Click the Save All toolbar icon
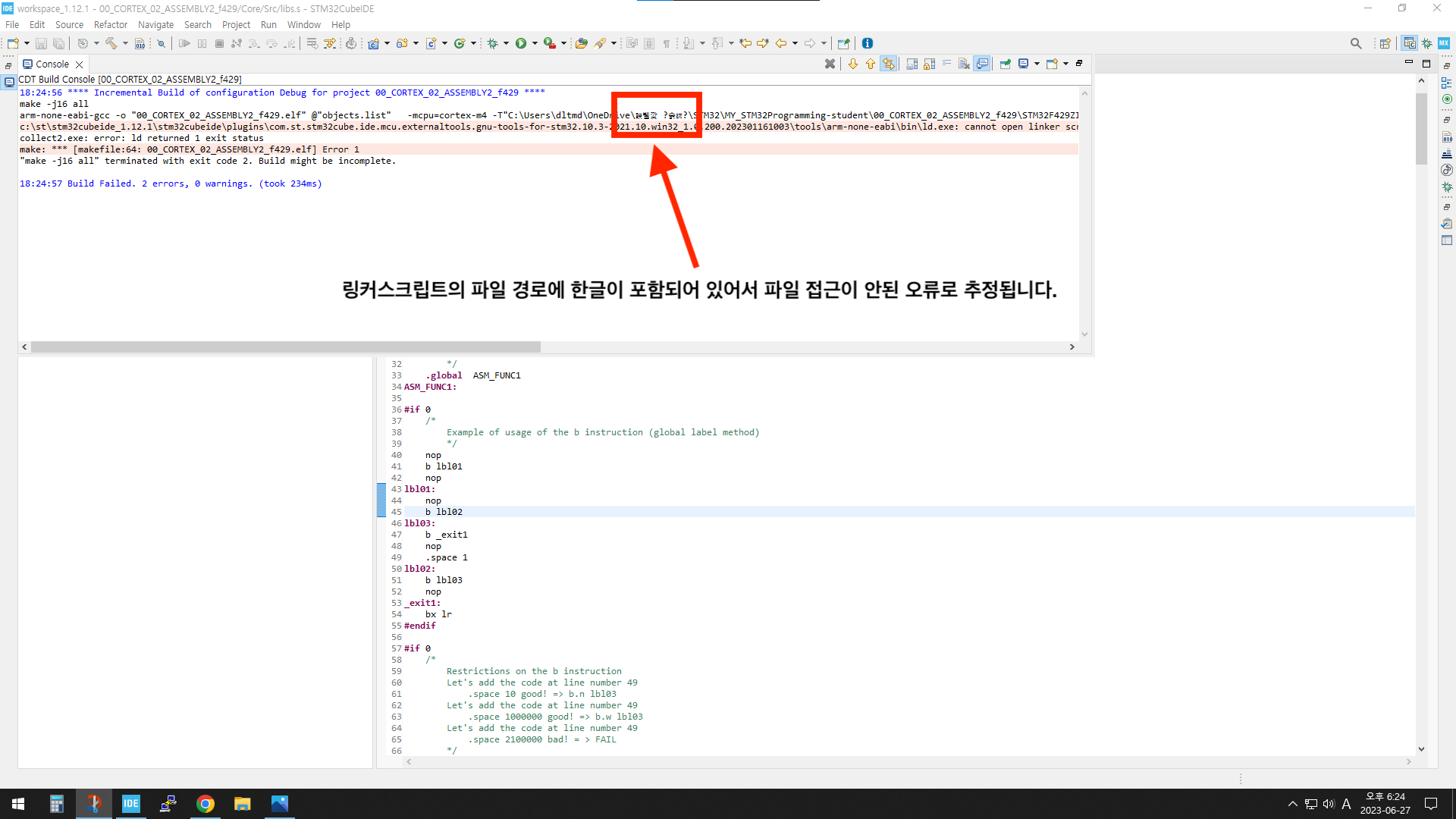The height and width of the screenshot is (819, 1456). (x=58, y=43)
